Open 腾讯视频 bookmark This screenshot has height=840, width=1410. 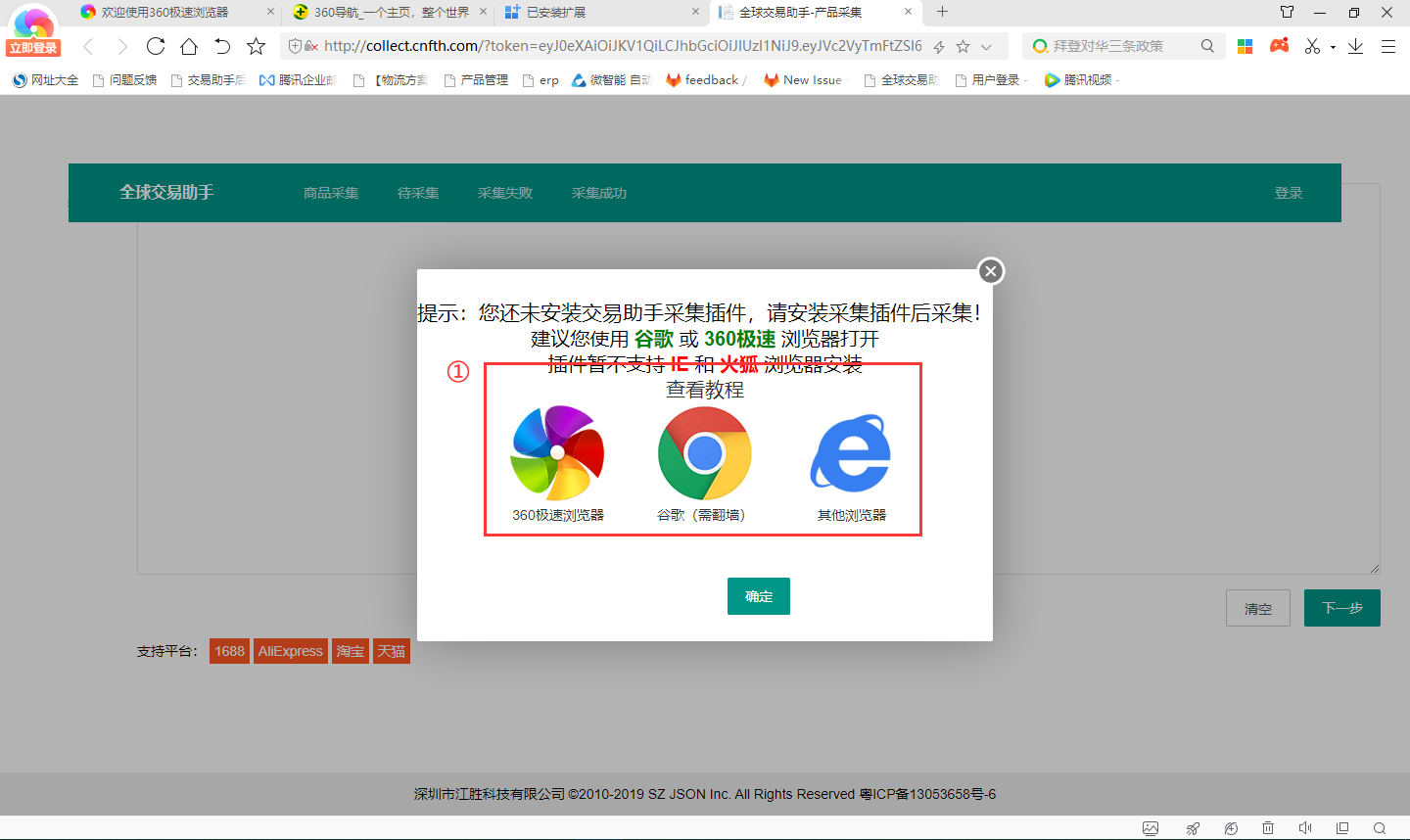click(x=1080, y=80)
